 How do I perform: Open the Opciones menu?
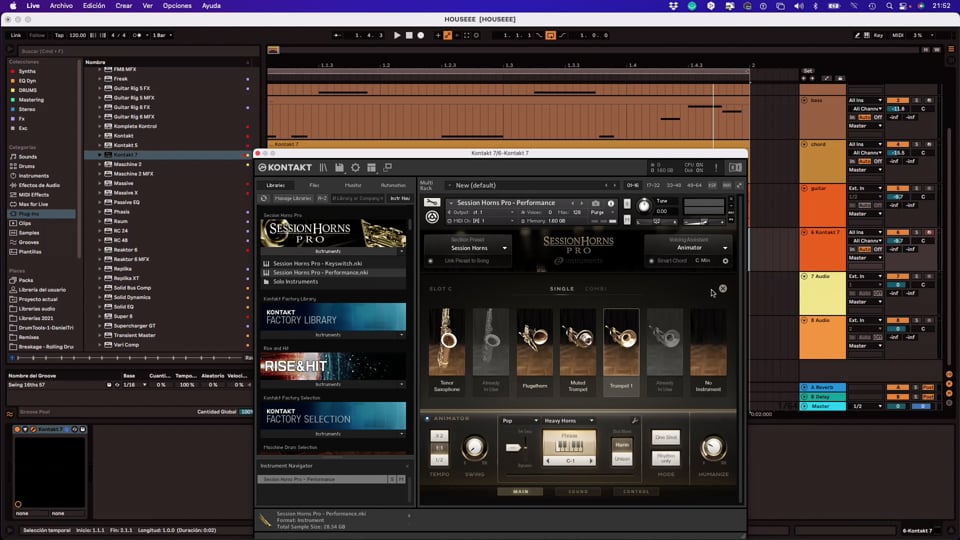tap(177, 6)
